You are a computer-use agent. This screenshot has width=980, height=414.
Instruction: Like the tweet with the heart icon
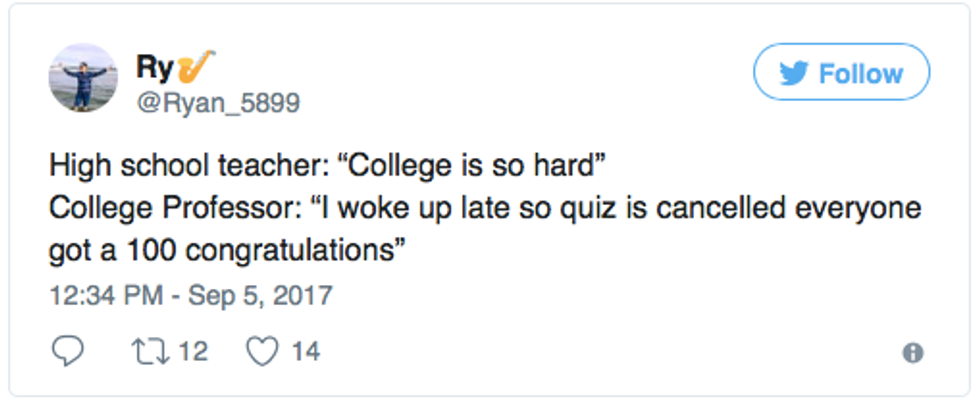tap(263, 352)
